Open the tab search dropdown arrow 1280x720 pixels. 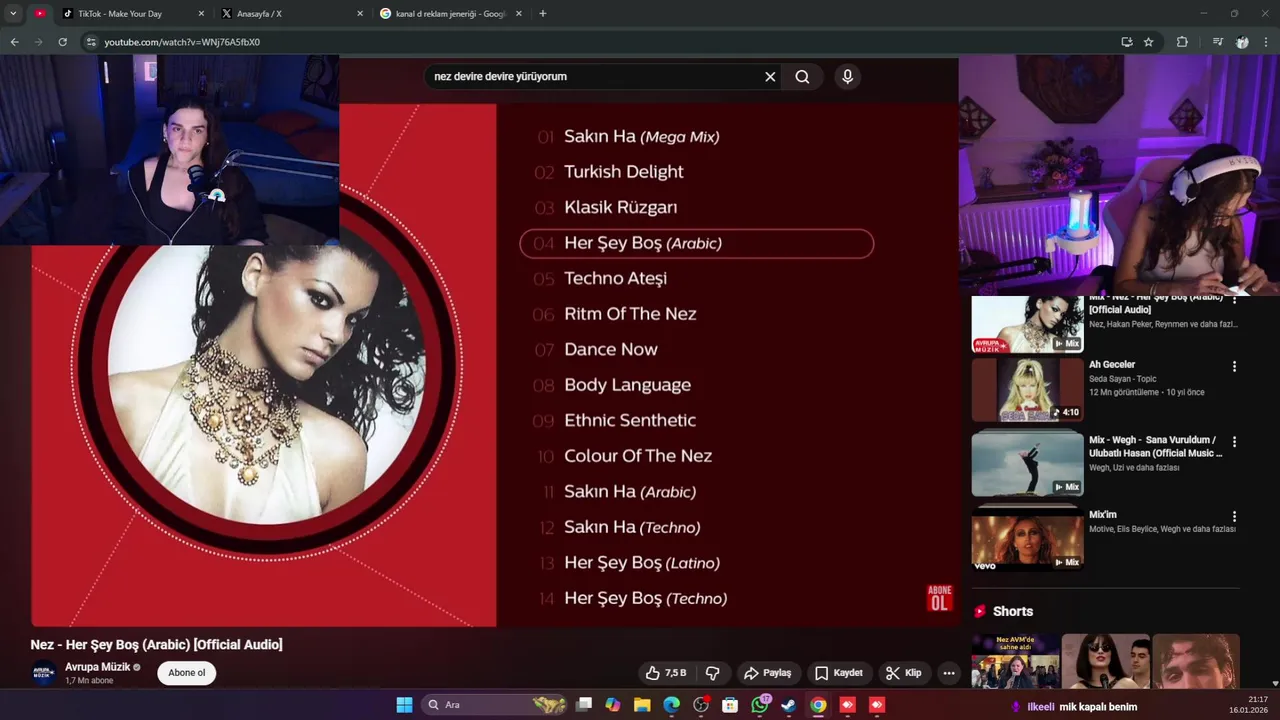coord(13,14)
